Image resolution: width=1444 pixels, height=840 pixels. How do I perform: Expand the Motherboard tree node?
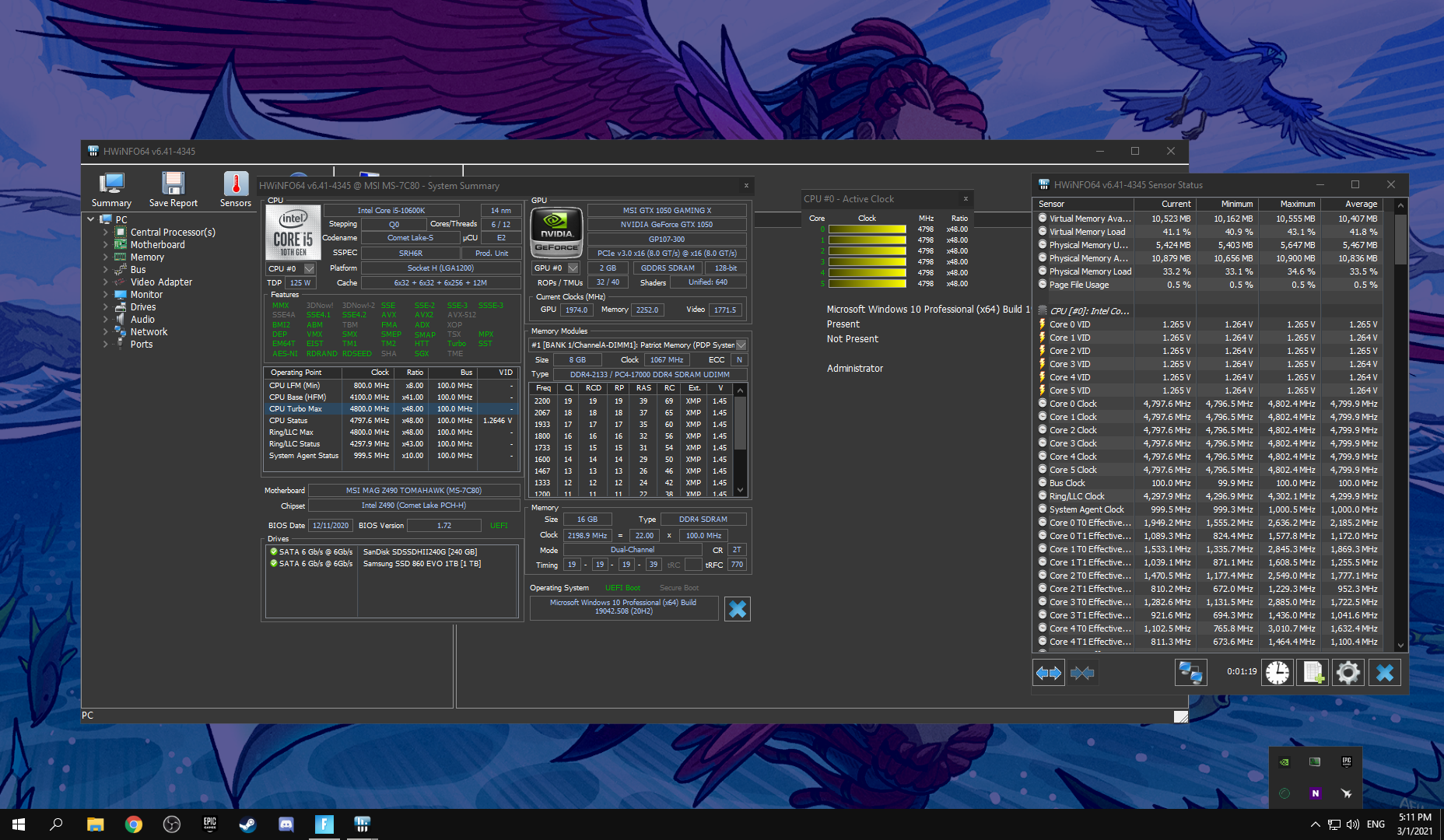(106, 245)
